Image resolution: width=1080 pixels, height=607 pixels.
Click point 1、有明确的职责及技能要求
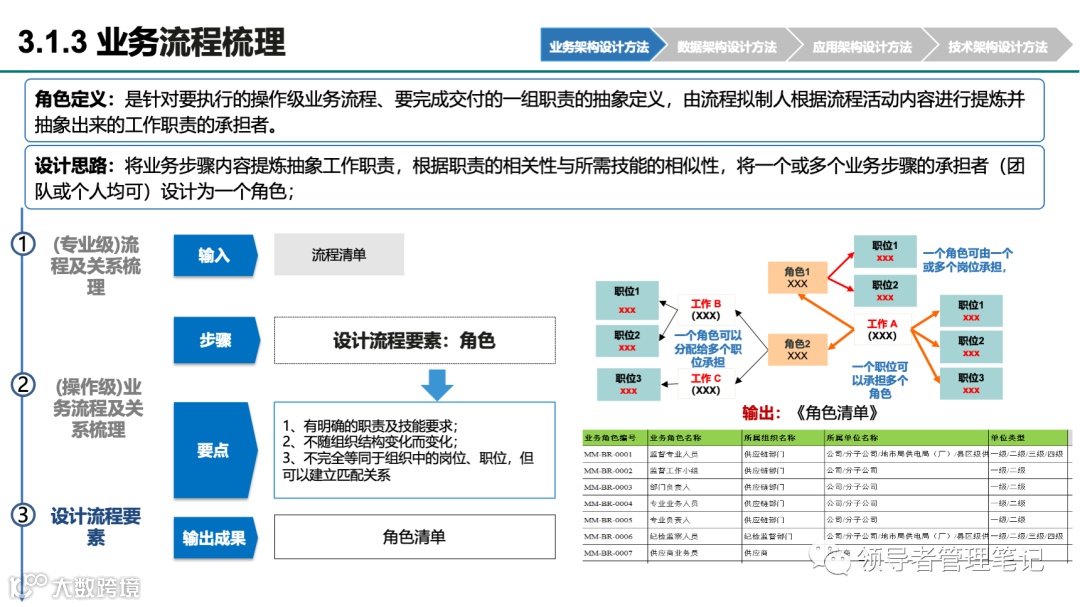[x=370, y=426]
